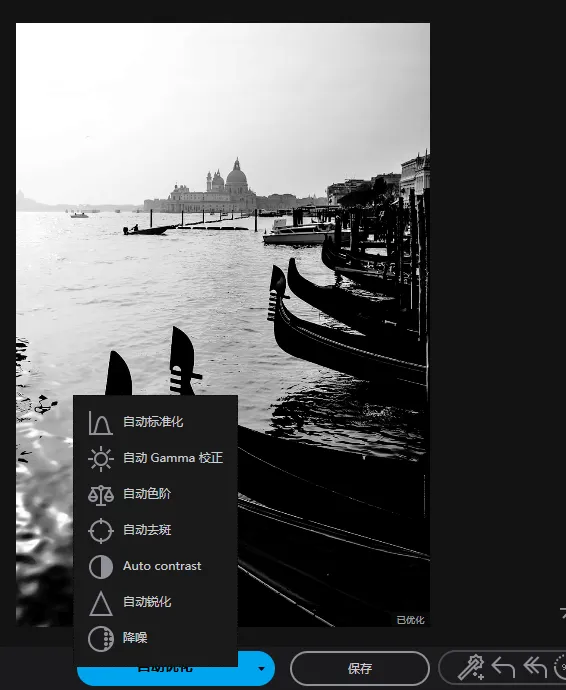Click the double-arrow undo all icon

pyautogui.click(x=535, y=668)
